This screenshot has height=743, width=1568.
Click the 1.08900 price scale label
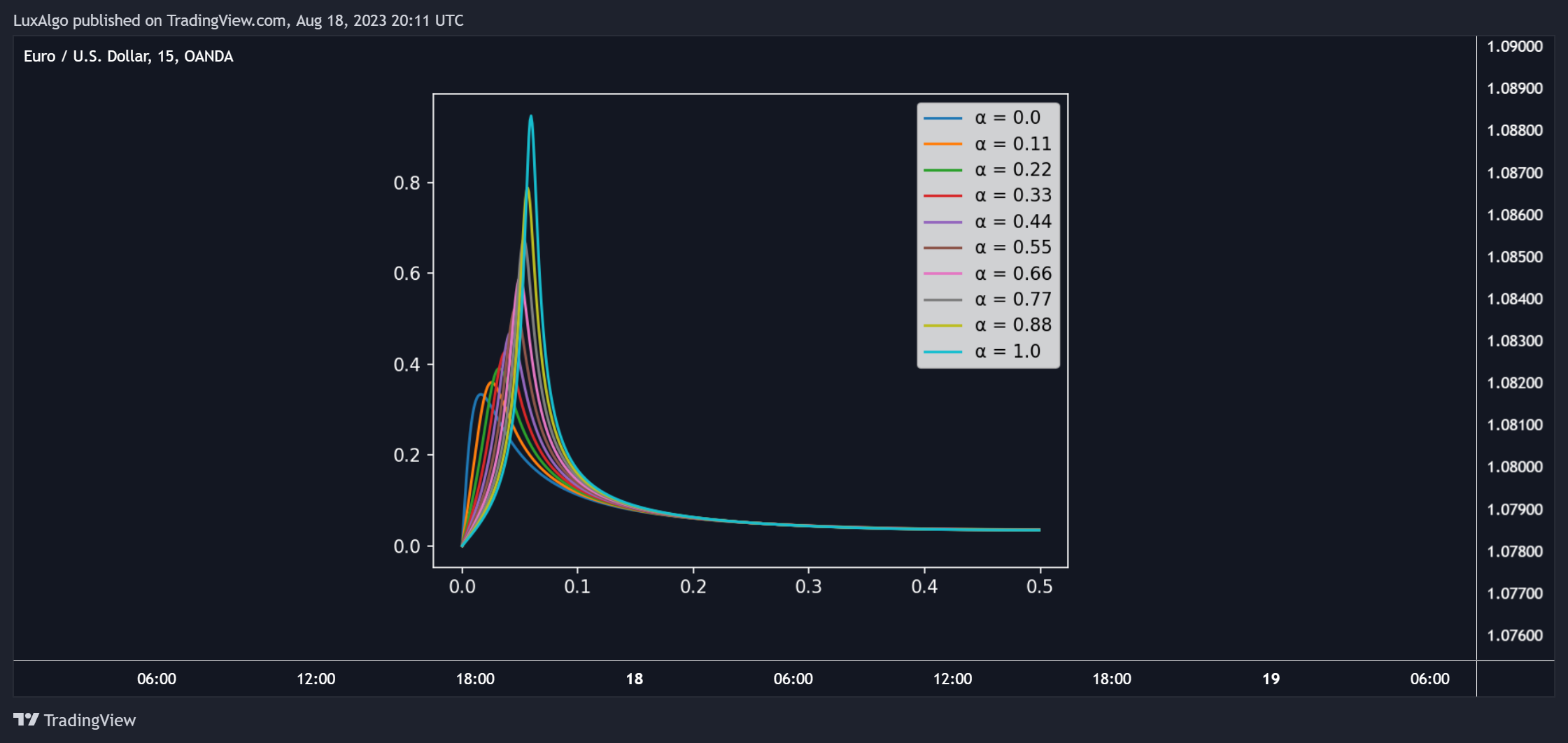(x=1515, y=88)
